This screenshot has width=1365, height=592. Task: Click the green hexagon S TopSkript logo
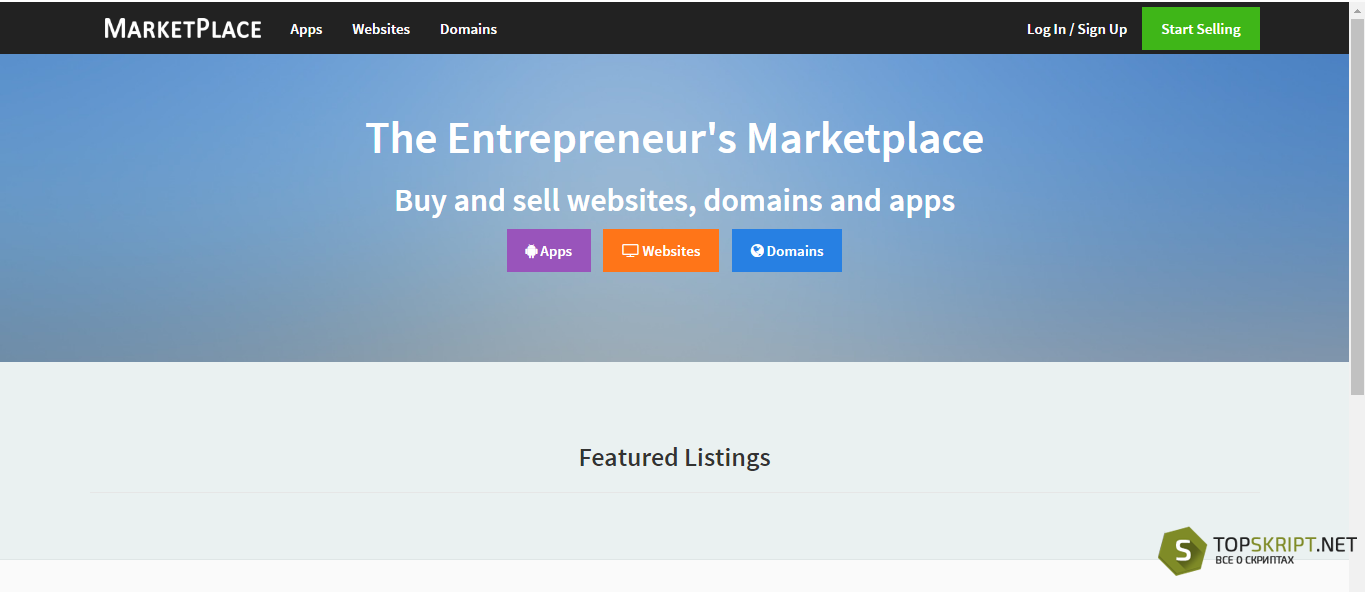click(1182, 550)
